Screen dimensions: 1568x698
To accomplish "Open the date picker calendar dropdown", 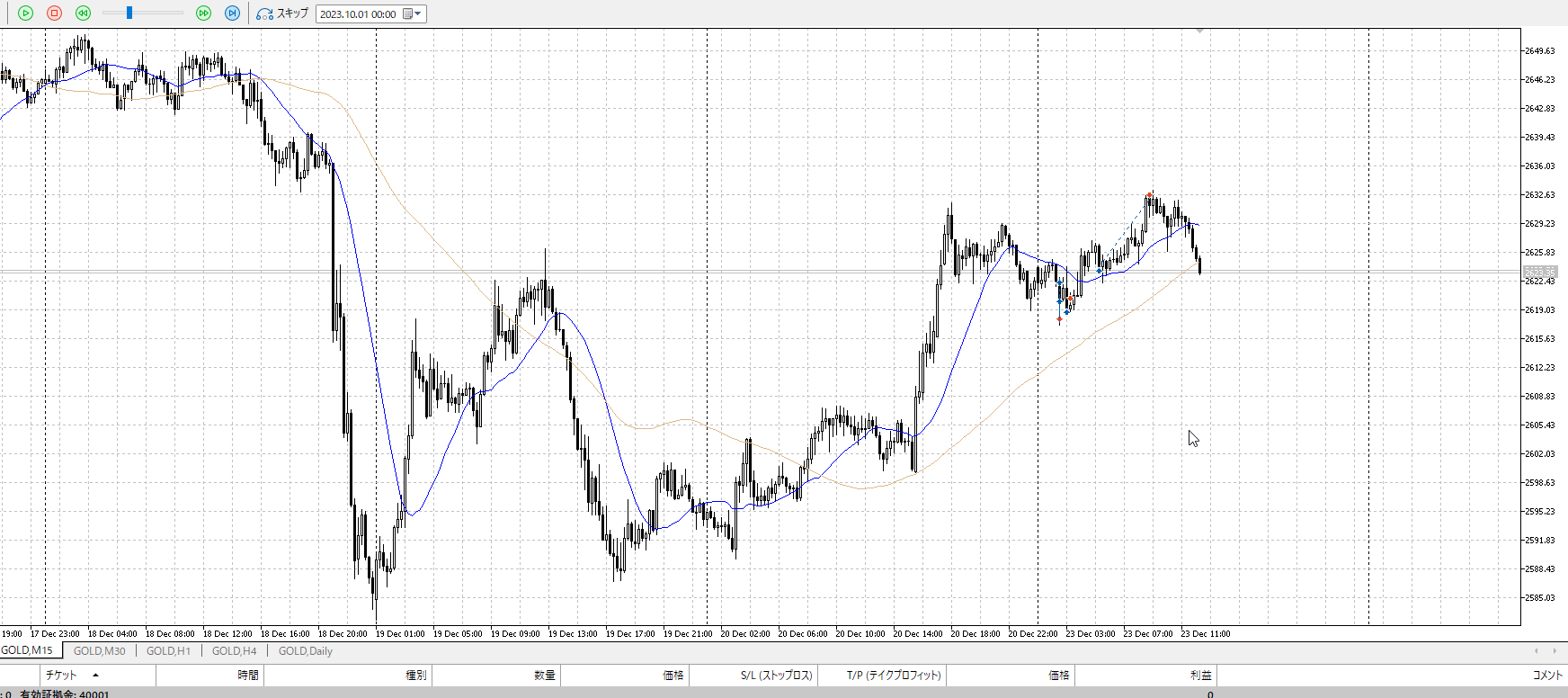I will [x=412, y=14].
